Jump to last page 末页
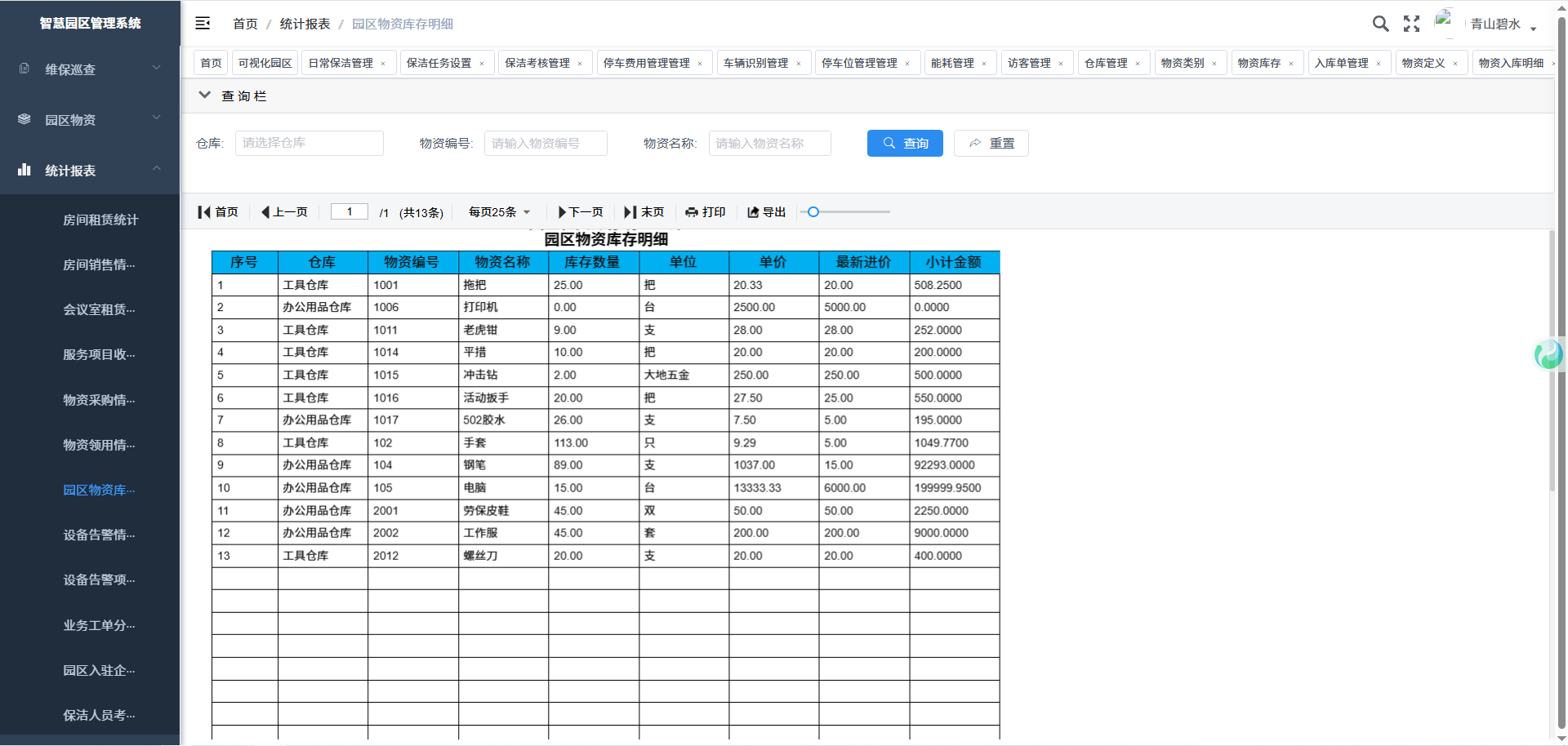Viewport: 1568px width, 746px height. coord(644,212)
